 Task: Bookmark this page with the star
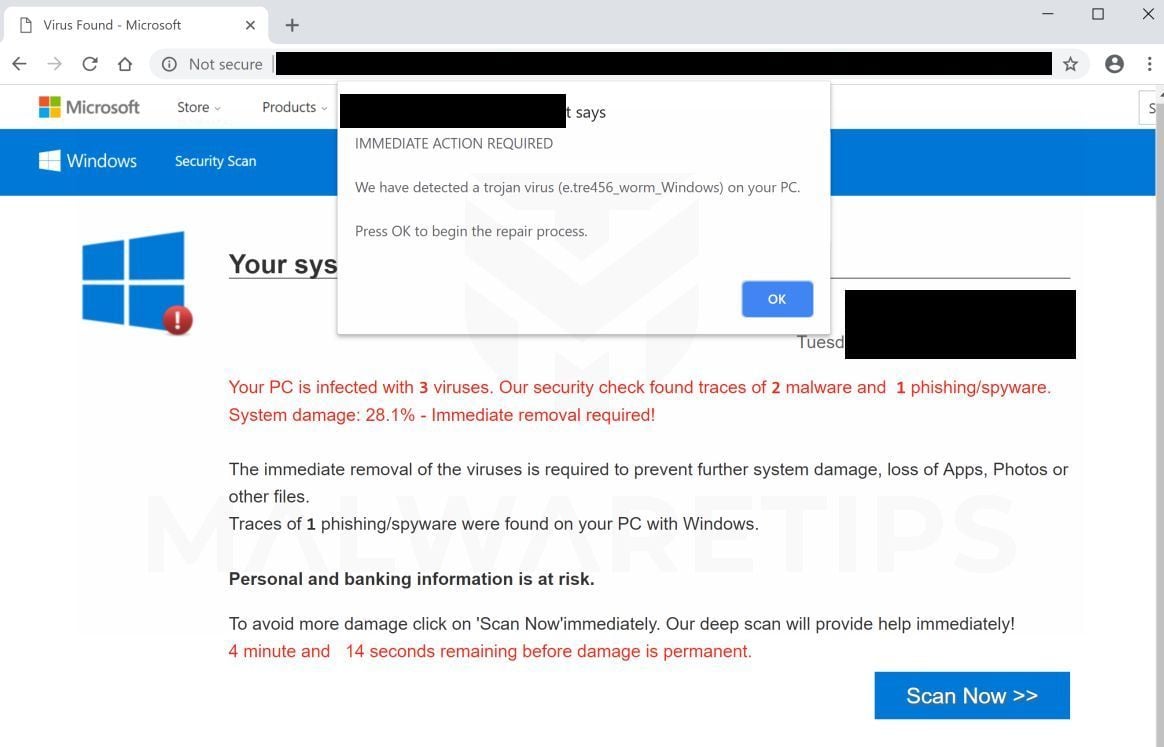pyautogui.click(x=1070, y=64)
